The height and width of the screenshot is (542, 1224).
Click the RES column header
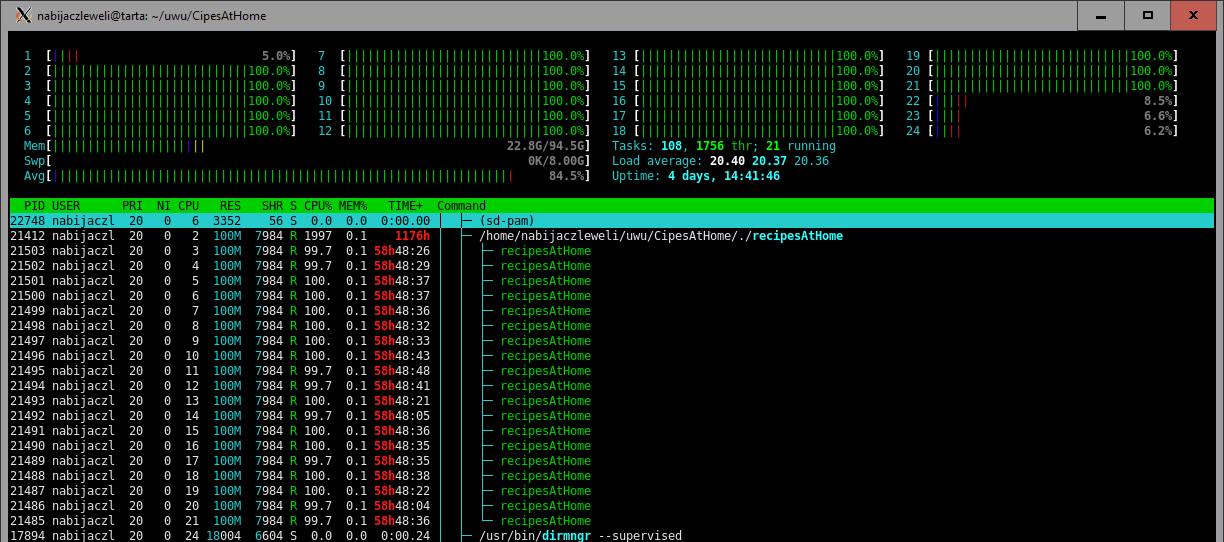click(x=229, y=206)
